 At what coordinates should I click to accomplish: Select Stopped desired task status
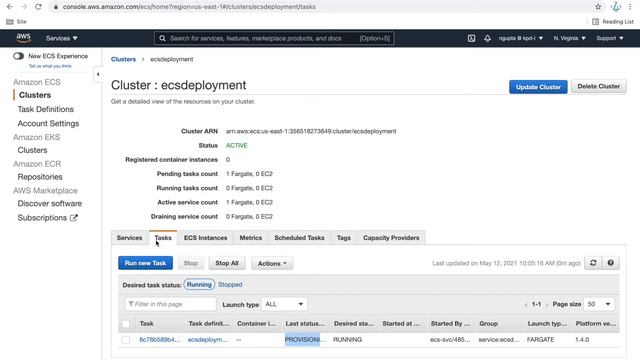tap(230, 284)
